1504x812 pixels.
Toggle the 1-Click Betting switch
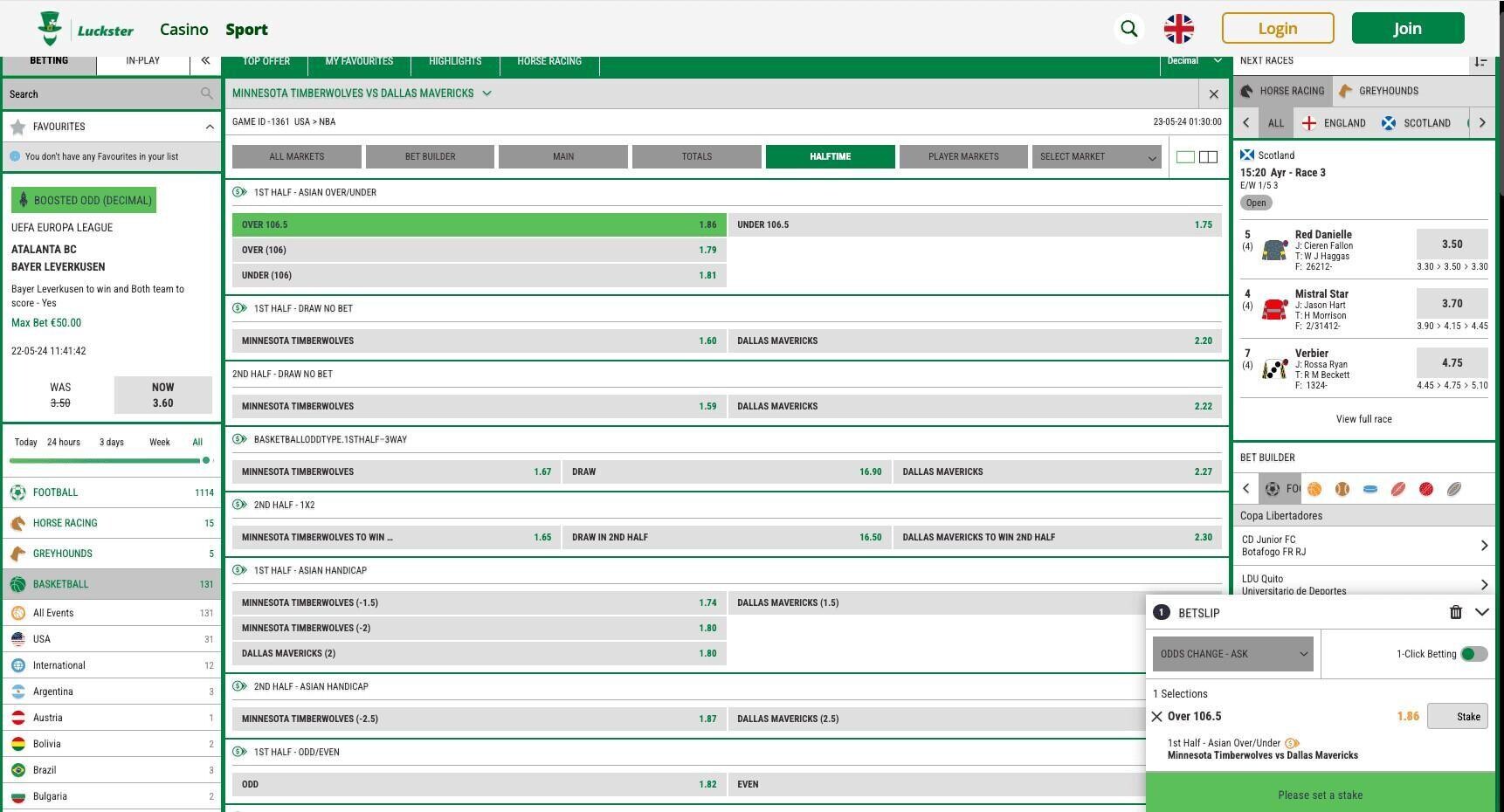(1474, 654)
